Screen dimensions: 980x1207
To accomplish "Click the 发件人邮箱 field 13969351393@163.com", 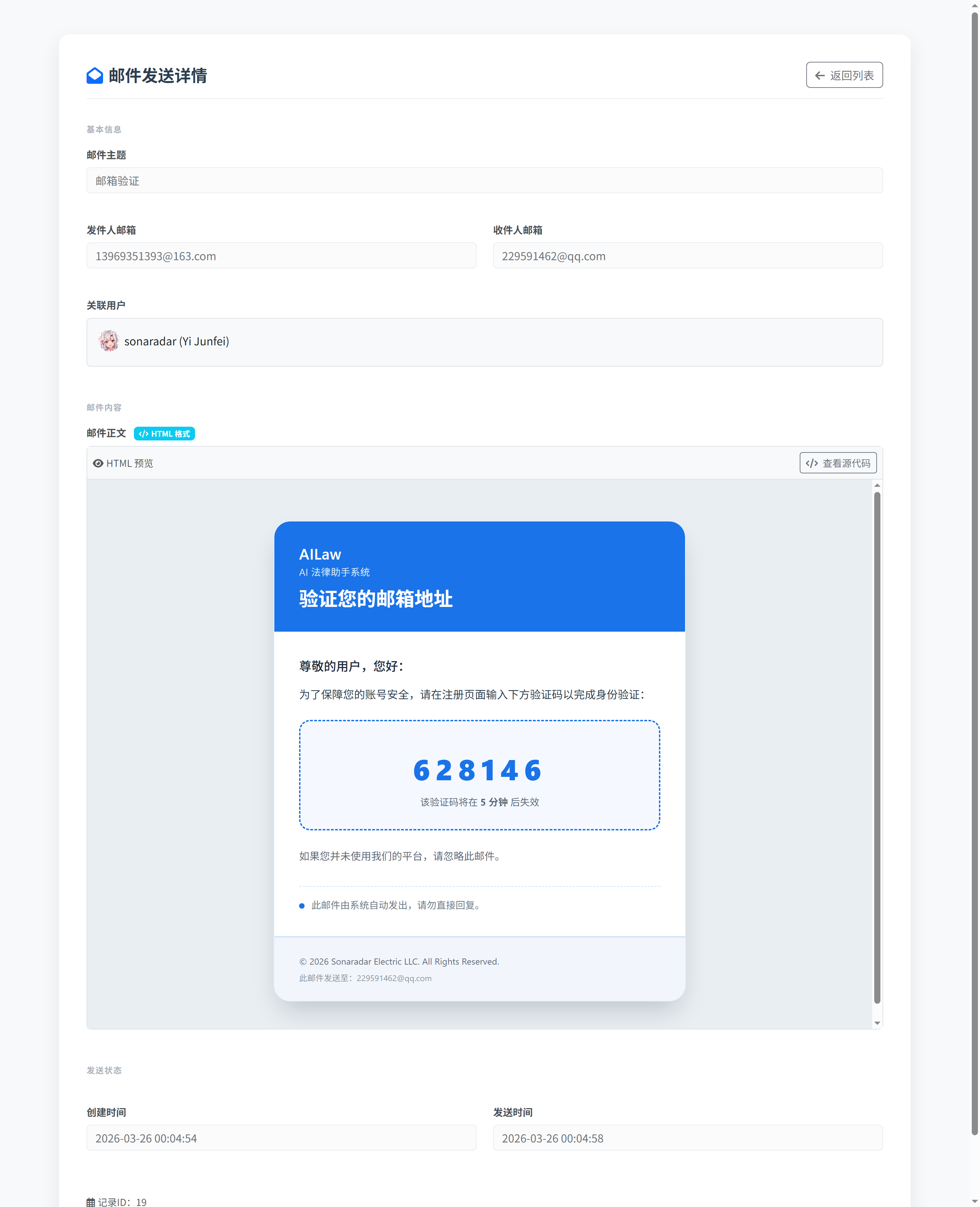I will [281, 256].
